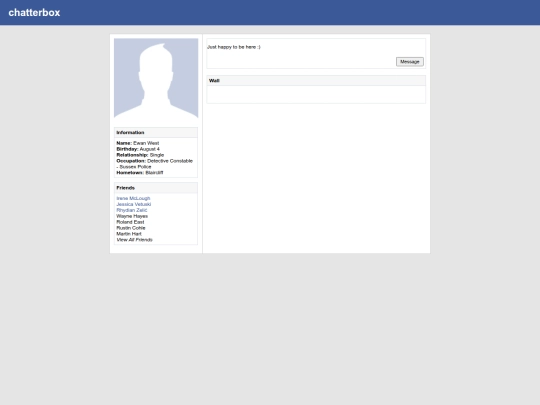The height and width of the screenshot is (405, 540).
Task: Click the status text 'Just happy to be here'
Action: tap(234, 47)
